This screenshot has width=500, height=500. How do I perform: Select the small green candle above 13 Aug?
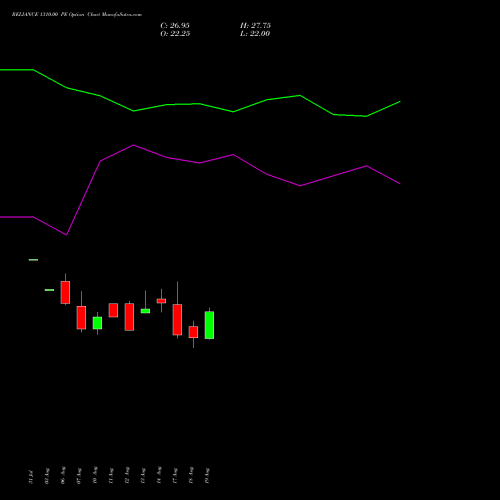[145, 311]
